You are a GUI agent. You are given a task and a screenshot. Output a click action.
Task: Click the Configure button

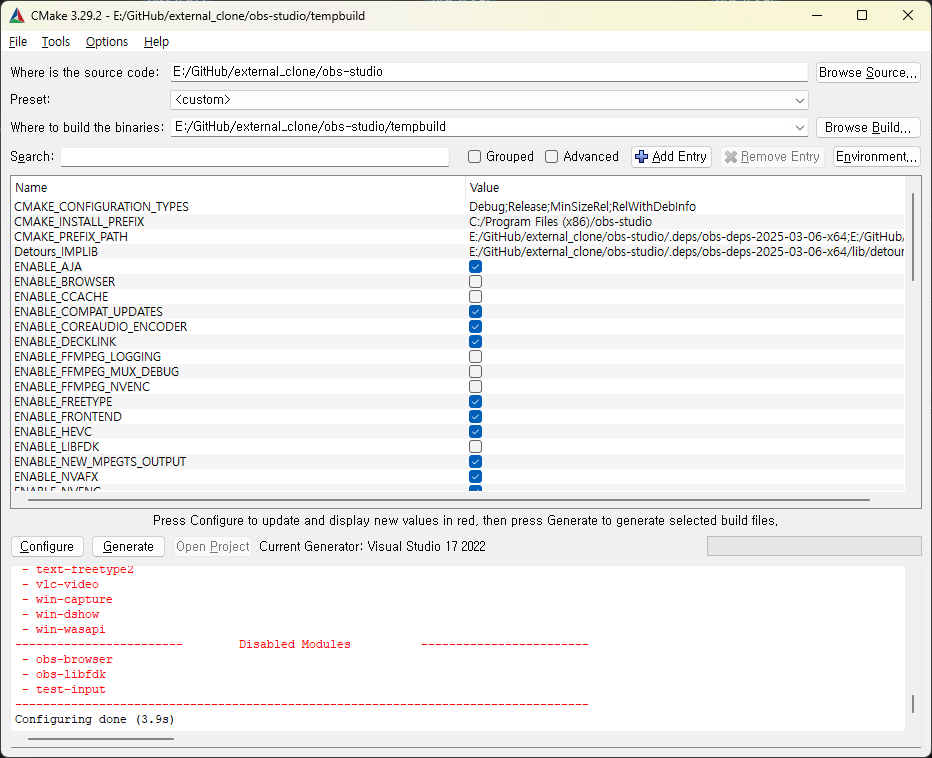tap(47, 546)
